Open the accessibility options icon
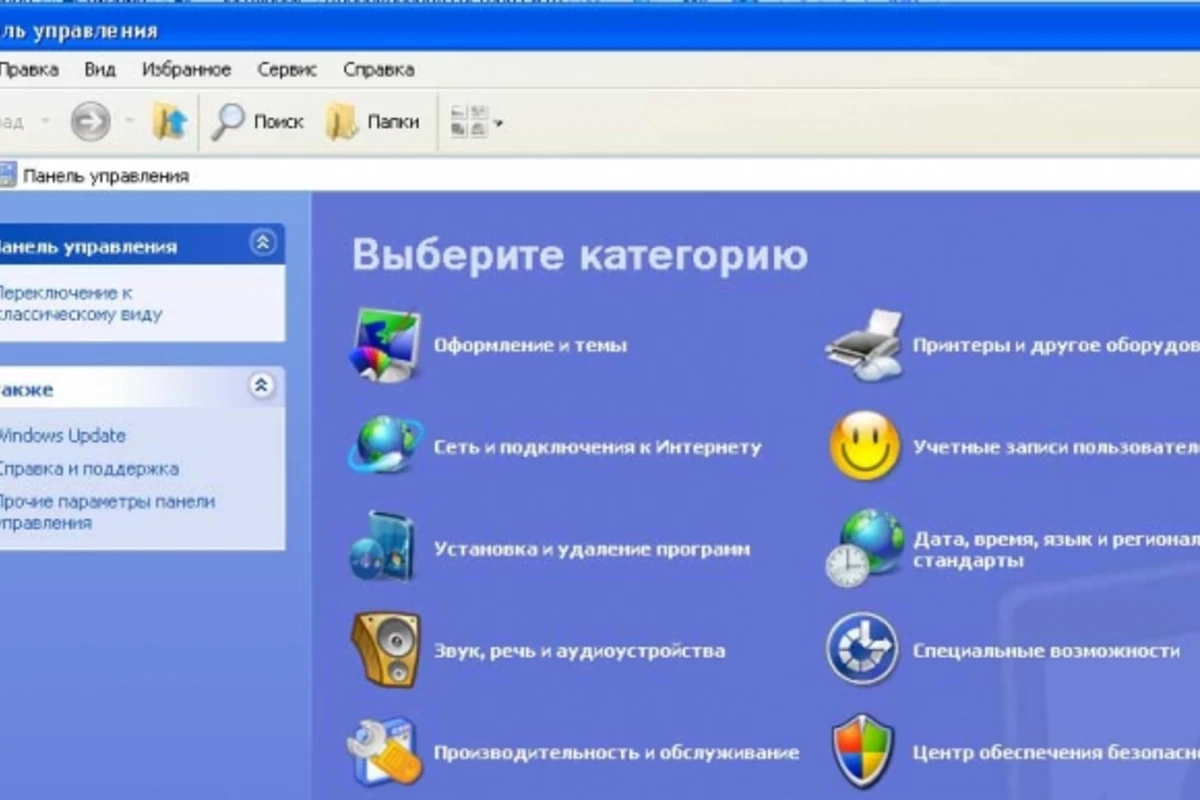Image resolution: width=1200 pixels, height=800 pixels. [x=862, y=650]
